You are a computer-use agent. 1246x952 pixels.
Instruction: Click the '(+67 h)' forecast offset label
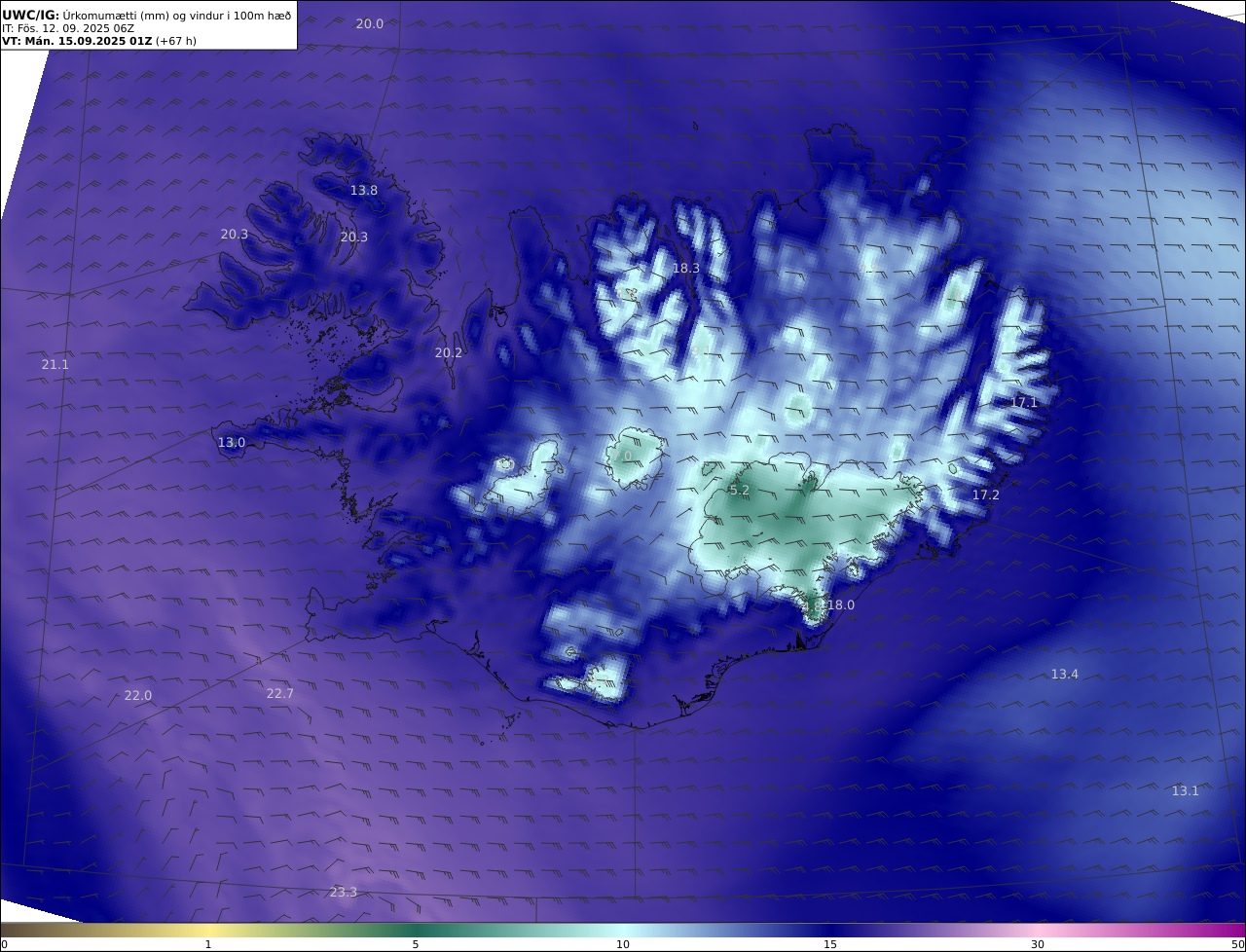point(176,42)
